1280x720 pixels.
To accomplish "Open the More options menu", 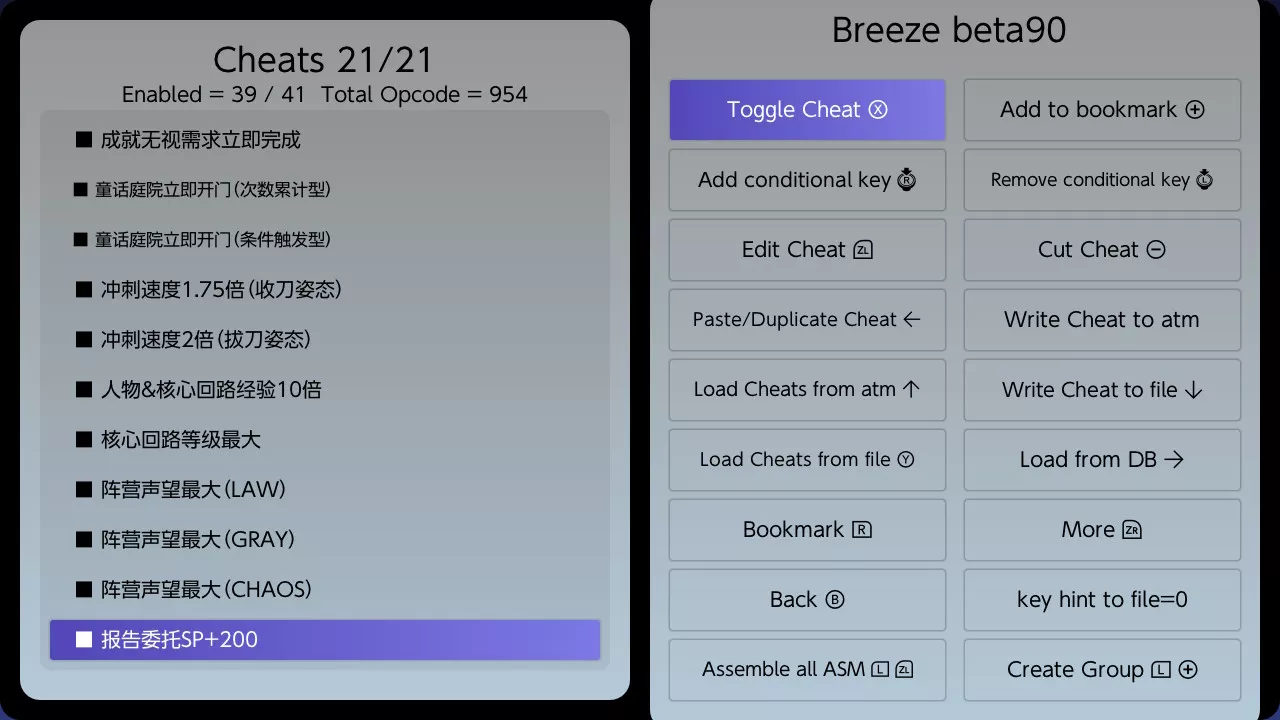I will pos(1102,530).
